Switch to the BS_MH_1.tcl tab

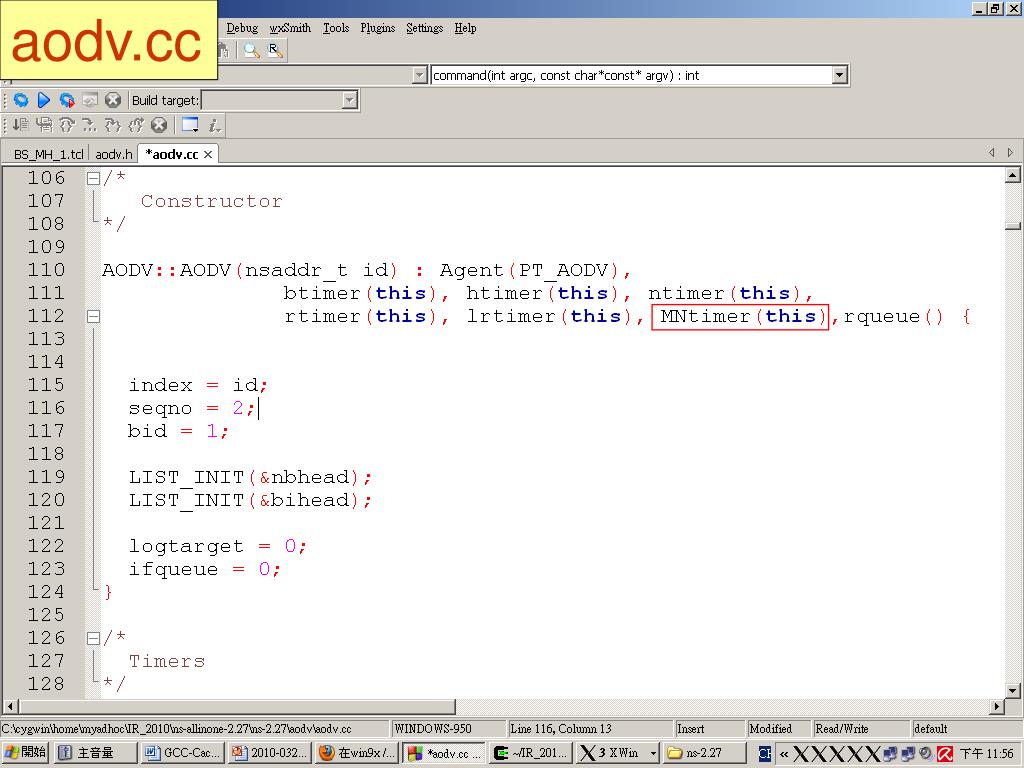(48, 155)
